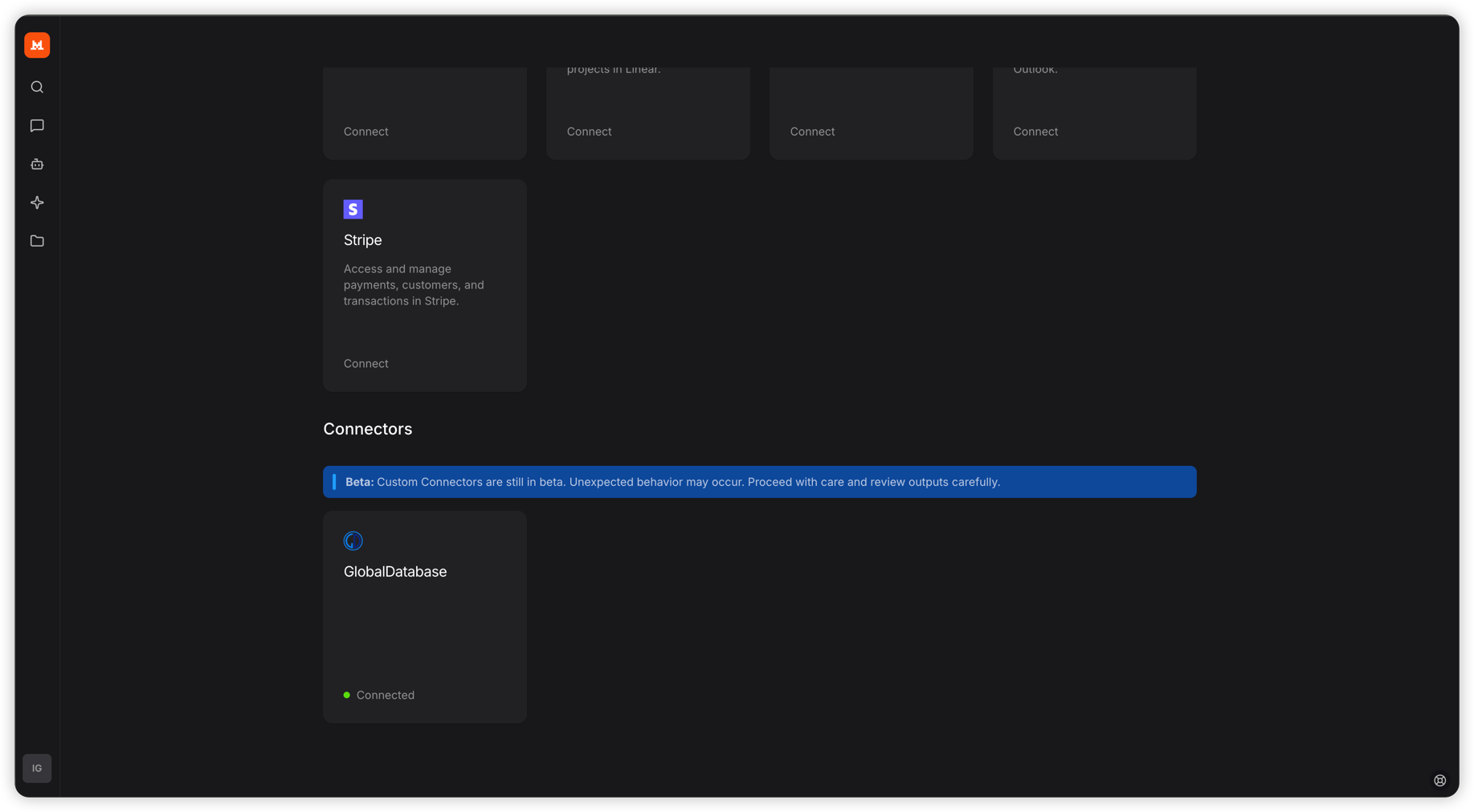Click Connect on the Outlook card
1474x812 pixels.
(x=1035, y=131)
